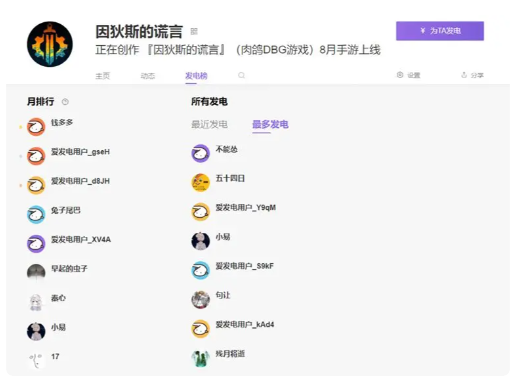Open 设置 settings gear
510x377 pixels.
click(408, 75)
